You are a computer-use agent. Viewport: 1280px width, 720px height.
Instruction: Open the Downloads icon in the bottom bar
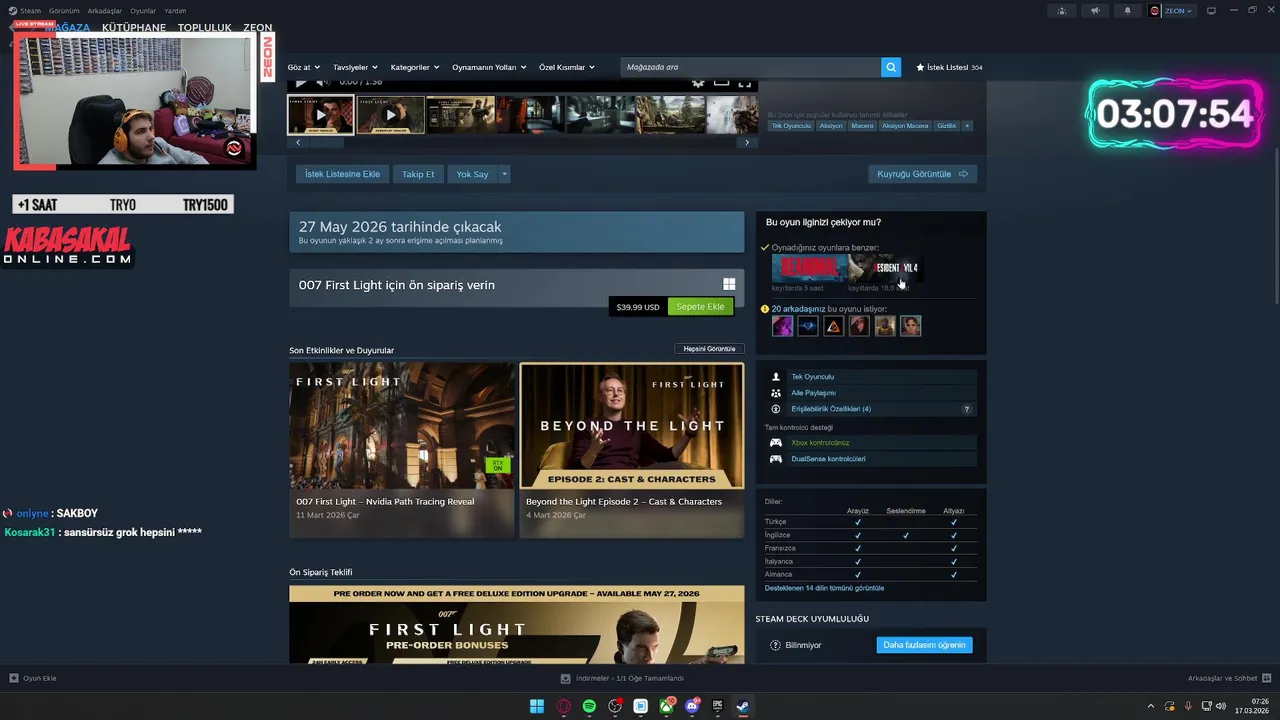coord(565,678)
